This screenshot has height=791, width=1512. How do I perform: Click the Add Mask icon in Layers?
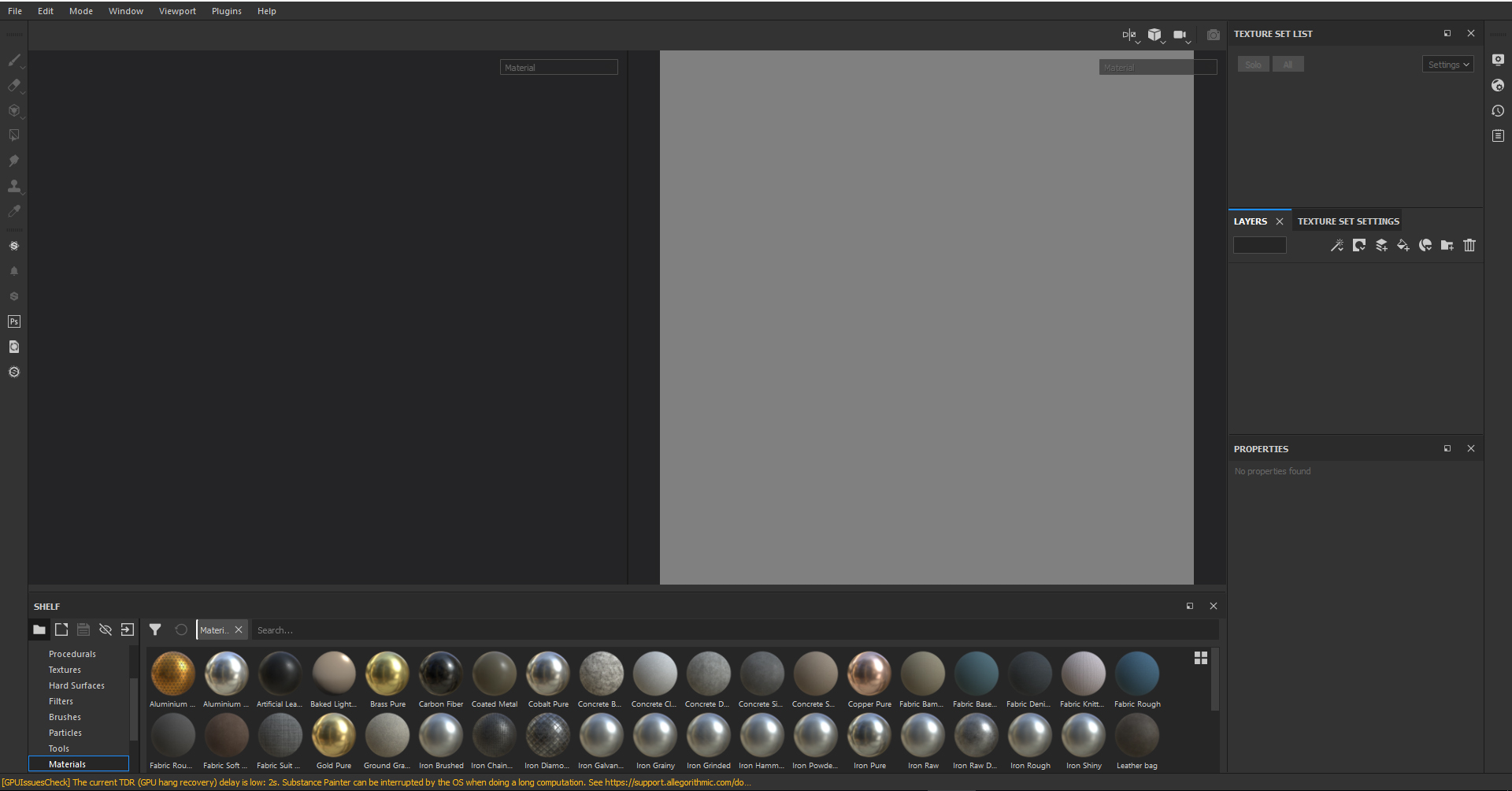coord(1359,245)
